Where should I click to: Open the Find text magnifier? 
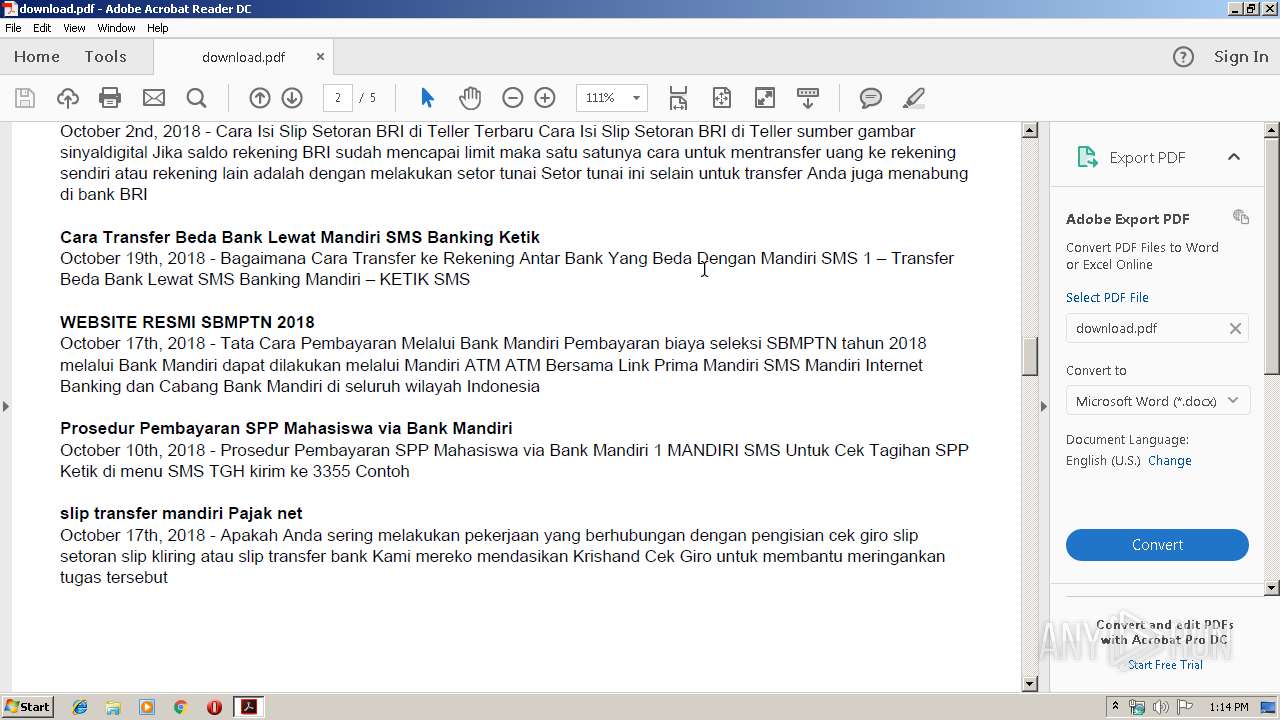point(196,97)
